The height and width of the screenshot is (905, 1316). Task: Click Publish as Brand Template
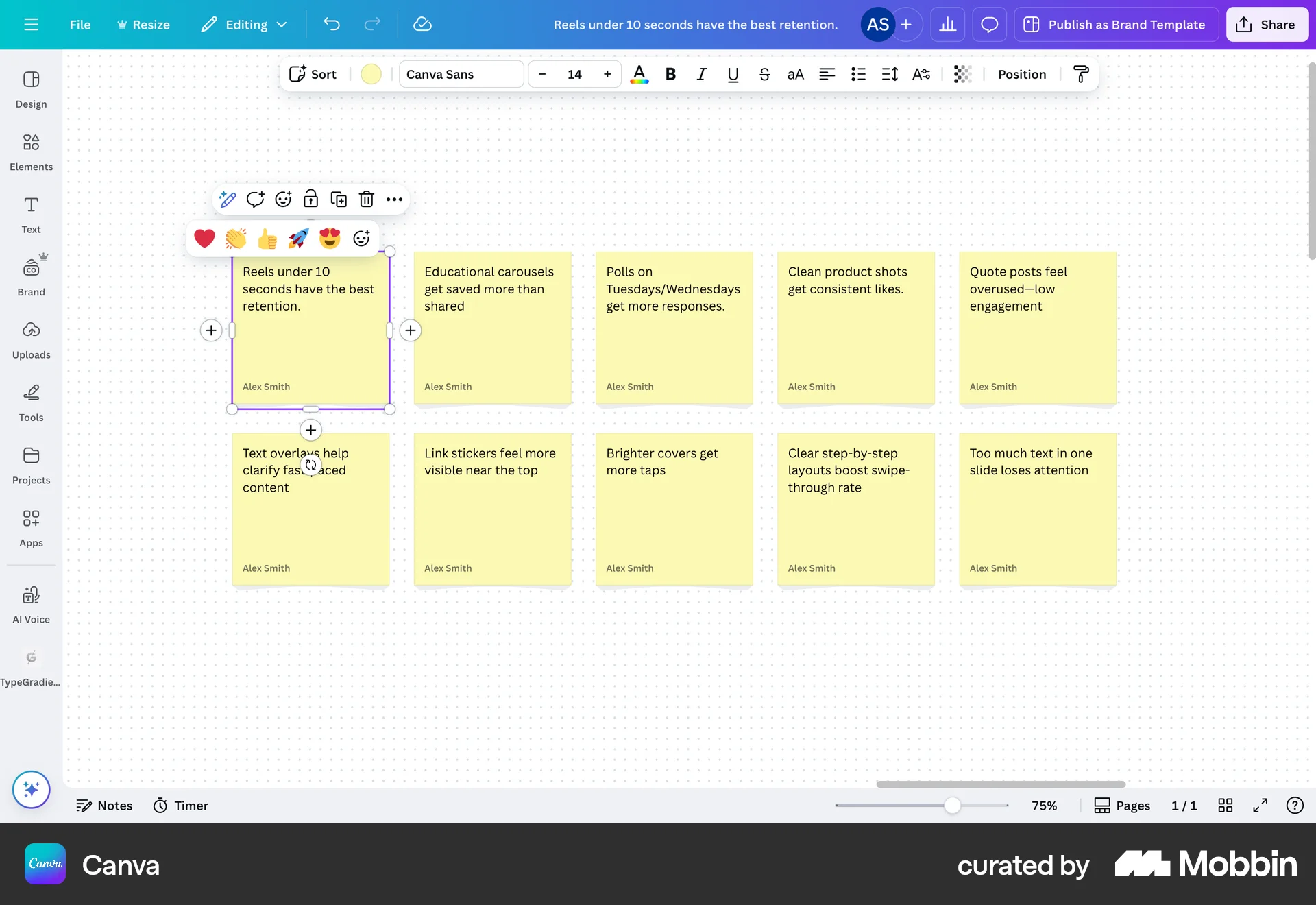pos(1115,25)
